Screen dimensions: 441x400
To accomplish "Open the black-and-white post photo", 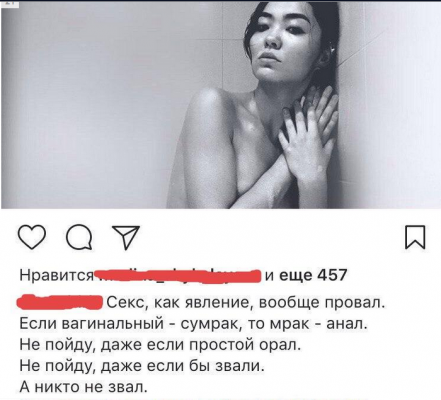I will pos(220,105).
